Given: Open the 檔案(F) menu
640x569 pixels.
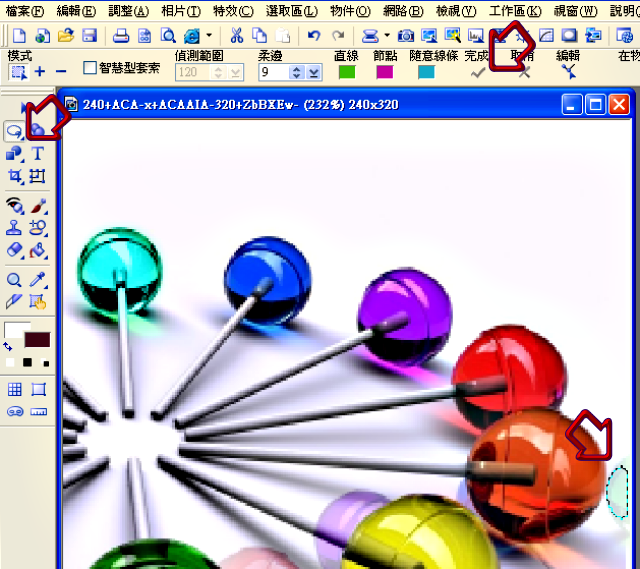Looking at the screenshot, I should click(24, 11).
